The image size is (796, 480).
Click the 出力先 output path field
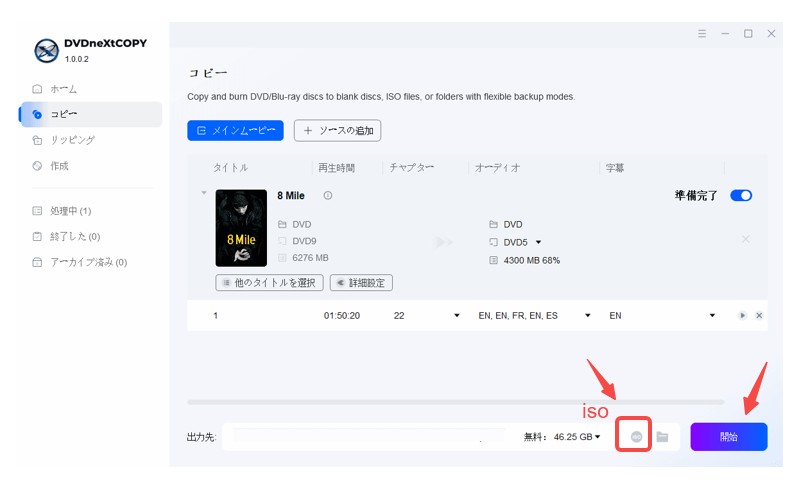tap(369, 437)
